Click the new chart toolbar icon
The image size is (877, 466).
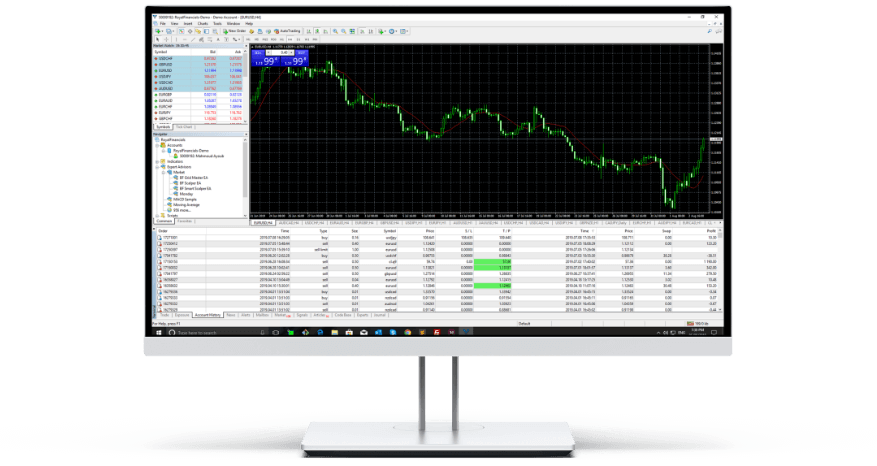pos(158,31)
